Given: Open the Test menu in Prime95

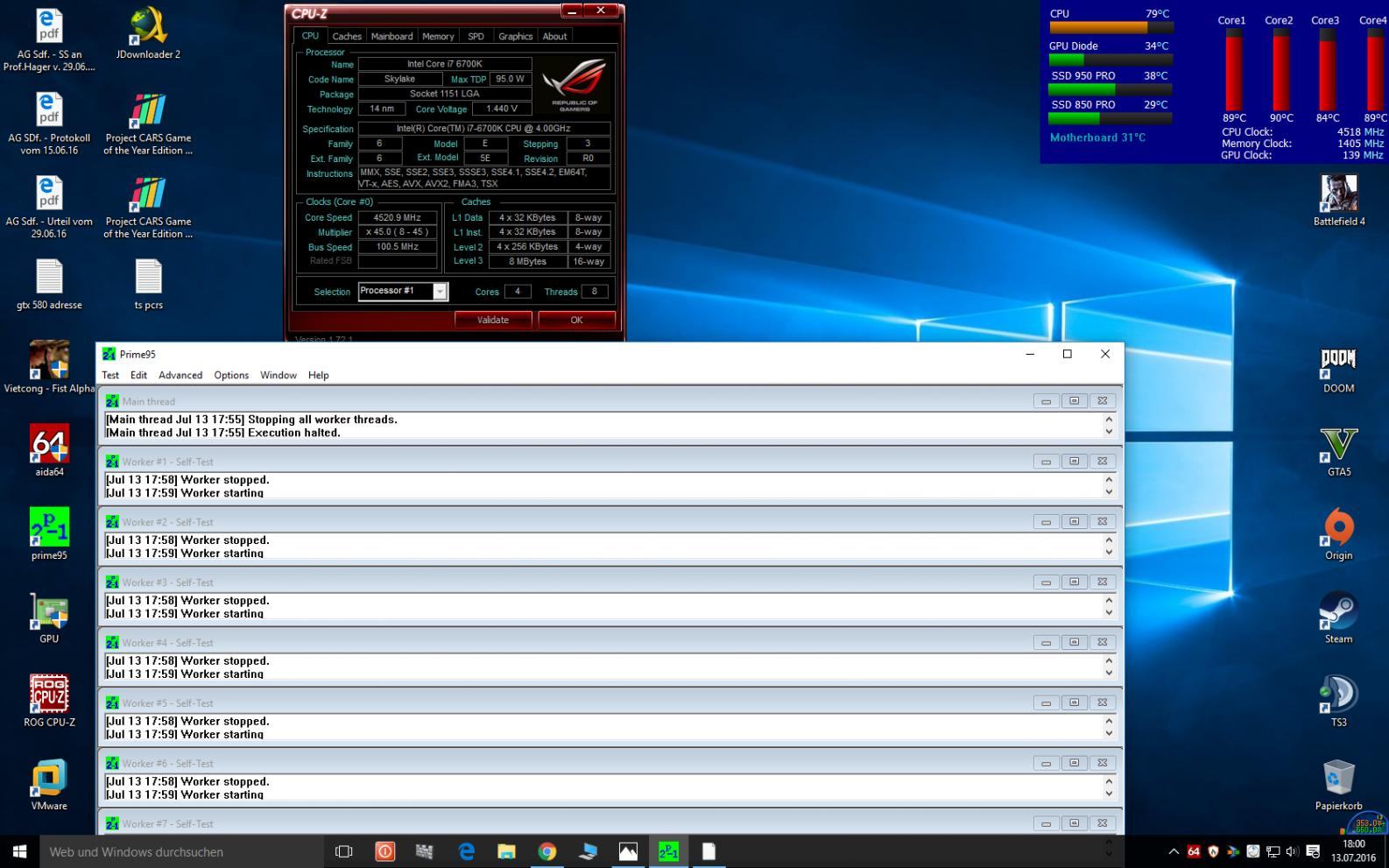Looking at the screenshot, I should point(110,375).
